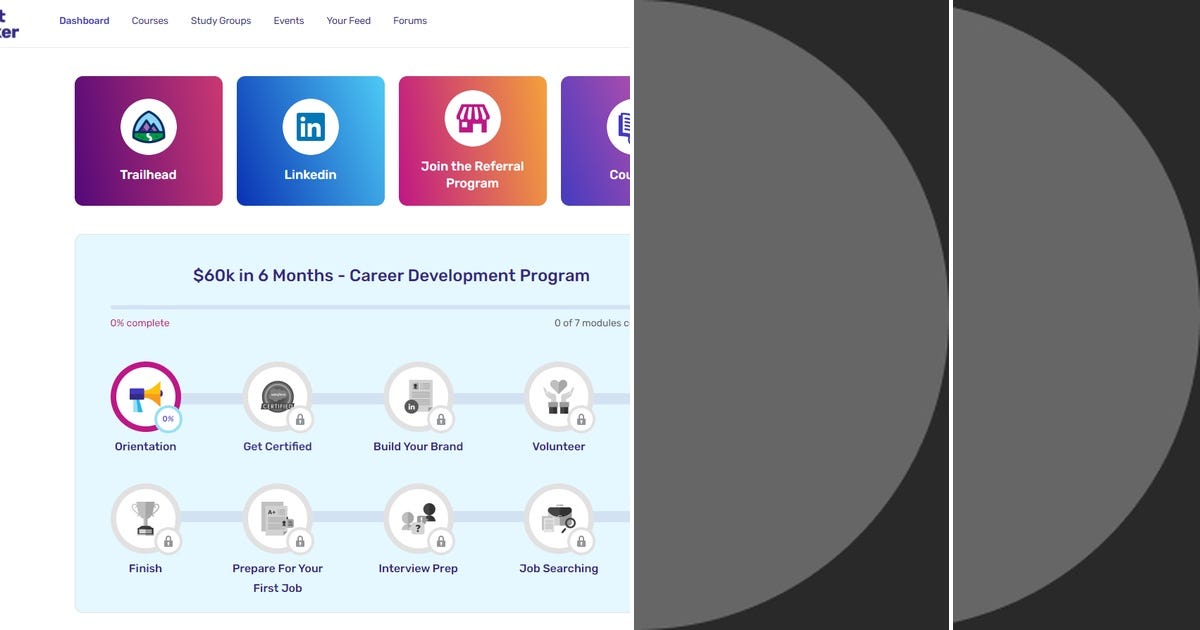Click the Get Certified badge icon

277,392
